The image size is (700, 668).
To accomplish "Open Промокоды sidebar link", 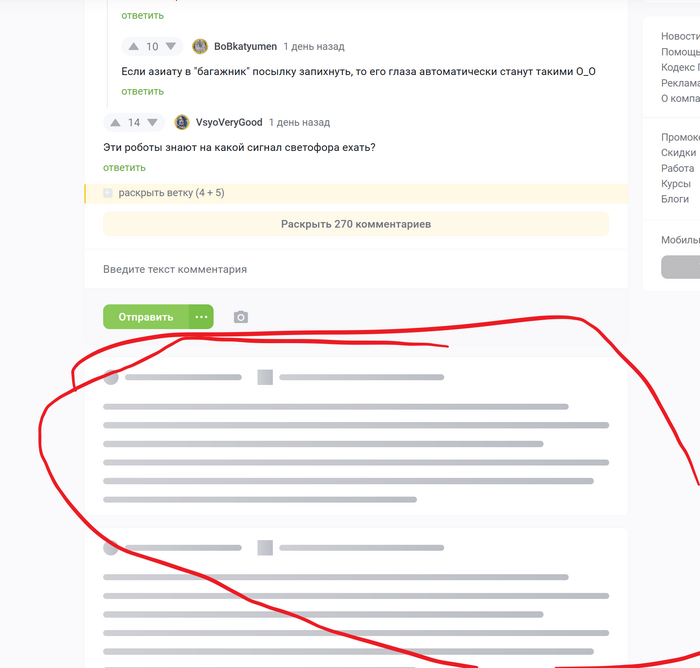I will coord(680,138).
